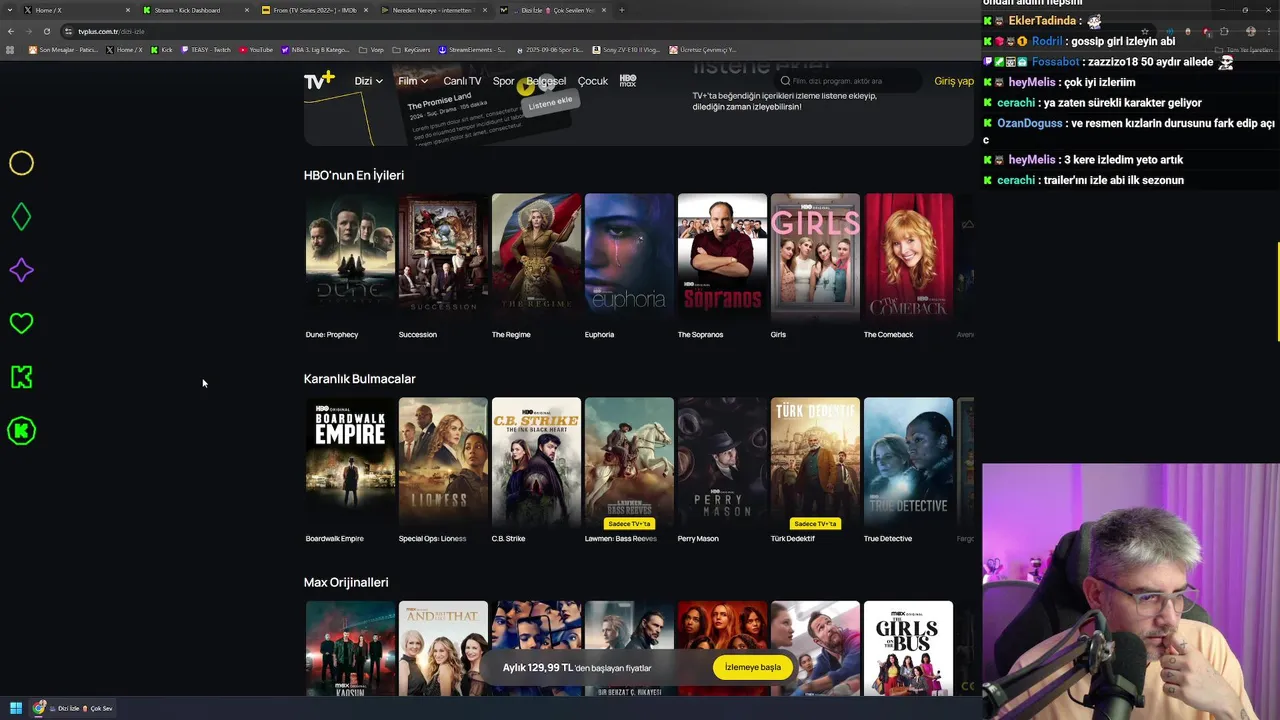Open The Comeback poster
Screen dimensions: 1280x720
pyautogui.click(x=908, y=258)
